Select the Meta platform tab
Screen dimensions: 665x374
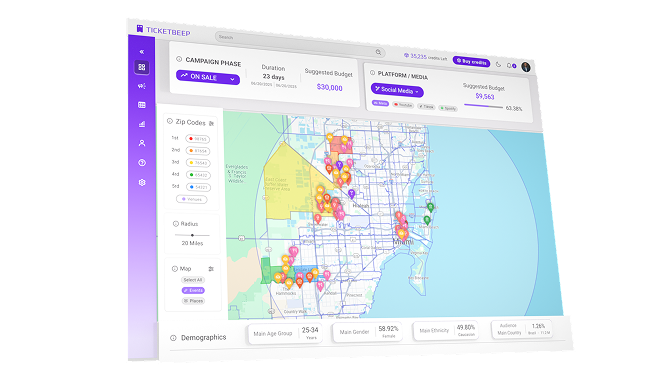[380, 103]
